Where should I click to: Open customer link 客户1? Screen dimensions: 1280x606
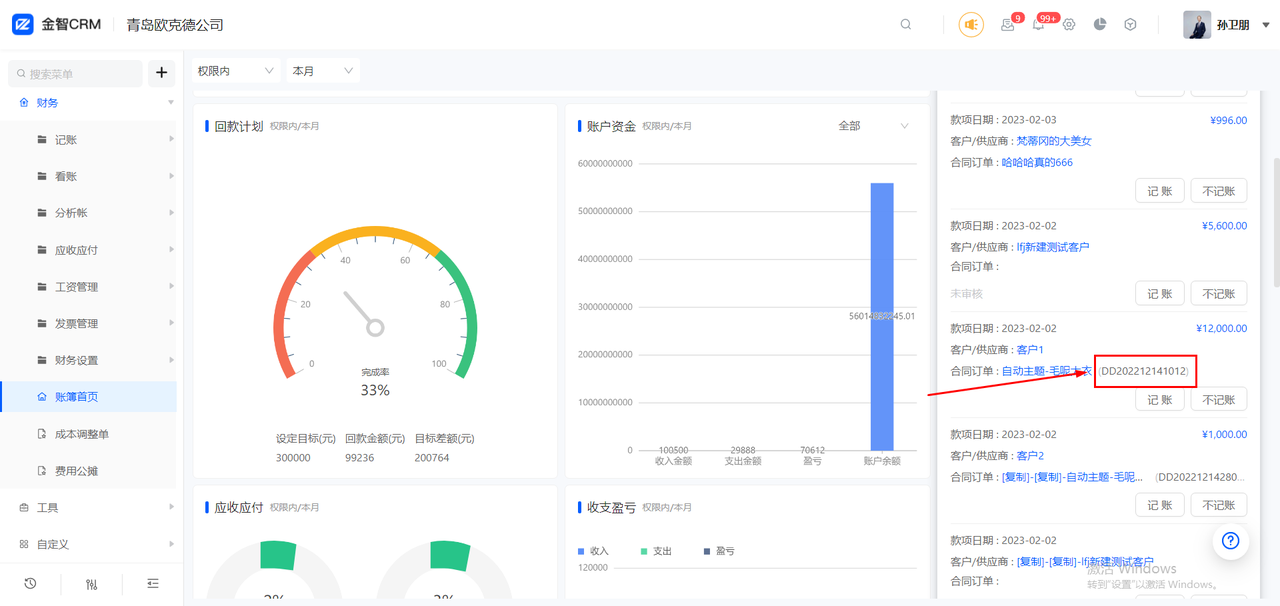tap(1030, 350)
